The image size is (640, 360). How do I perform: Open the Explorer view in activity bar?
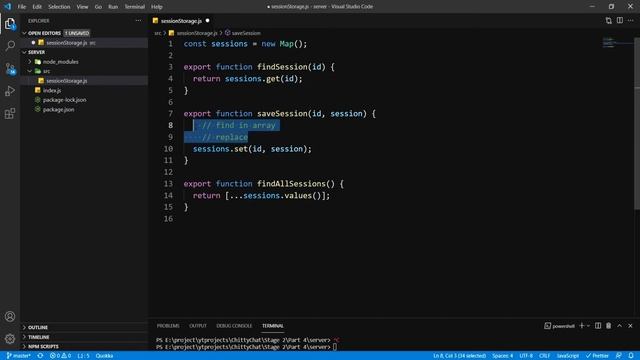click(x=10, y=24)
